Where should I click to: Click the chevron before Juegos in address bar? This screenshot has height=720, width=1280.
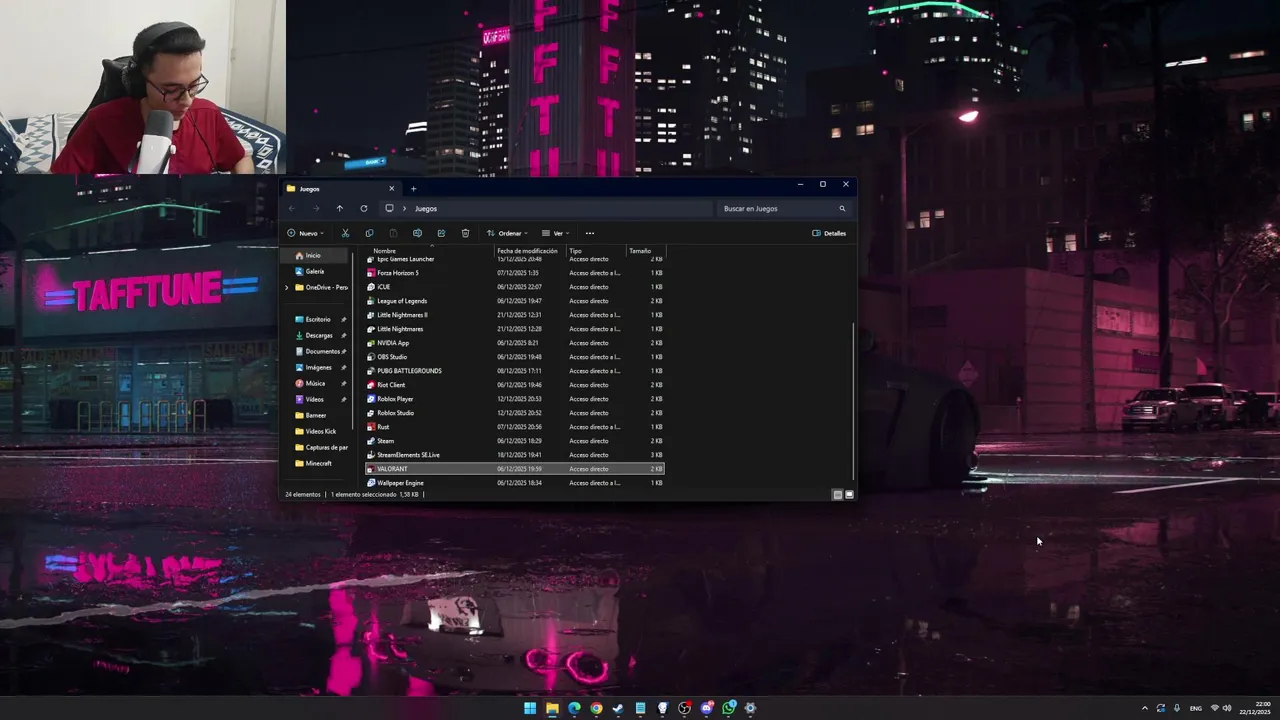click(404, 208)
